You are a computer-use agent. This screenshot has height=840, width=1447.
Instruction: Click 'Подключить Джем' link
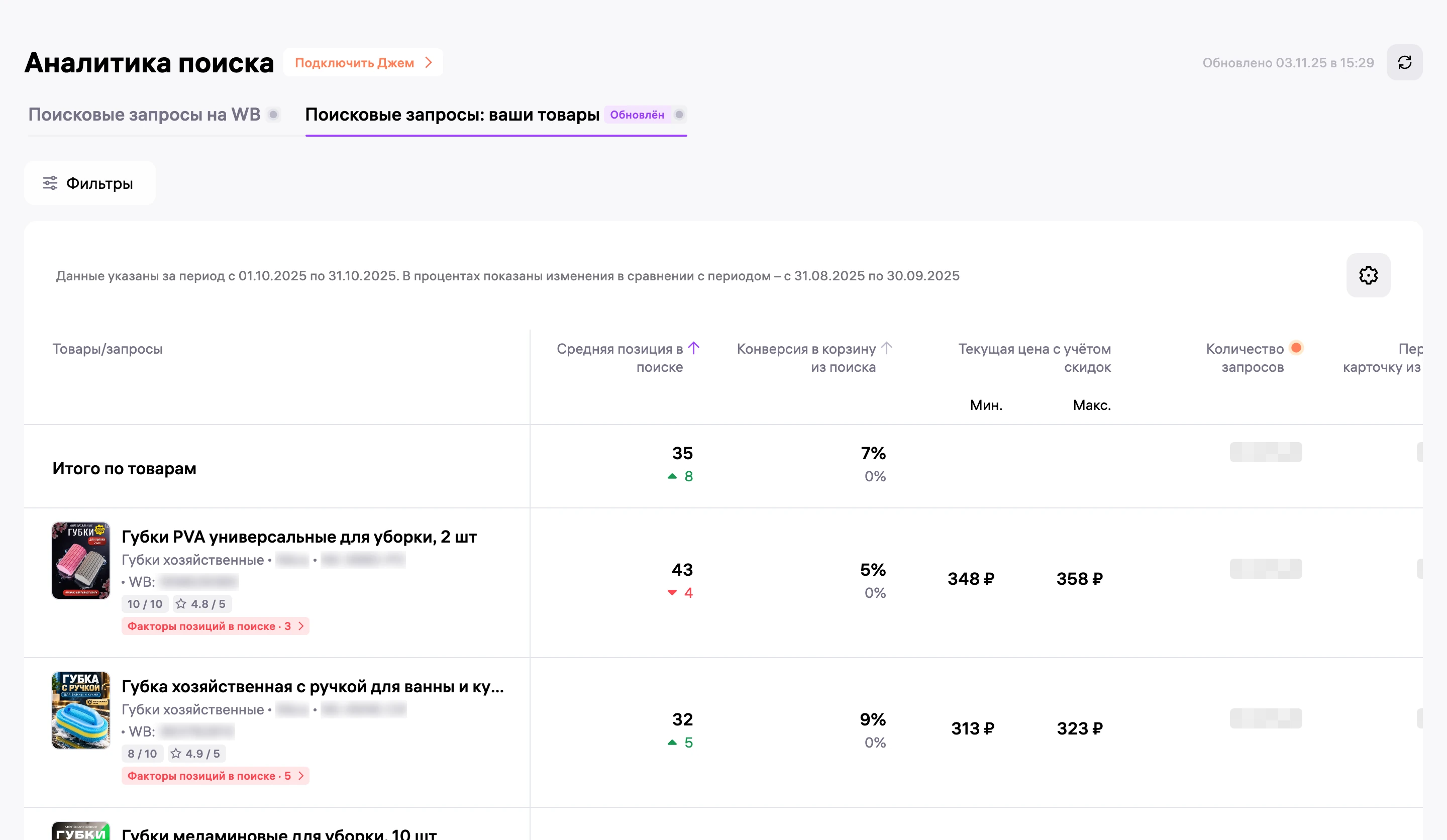(x=363, y=63)
